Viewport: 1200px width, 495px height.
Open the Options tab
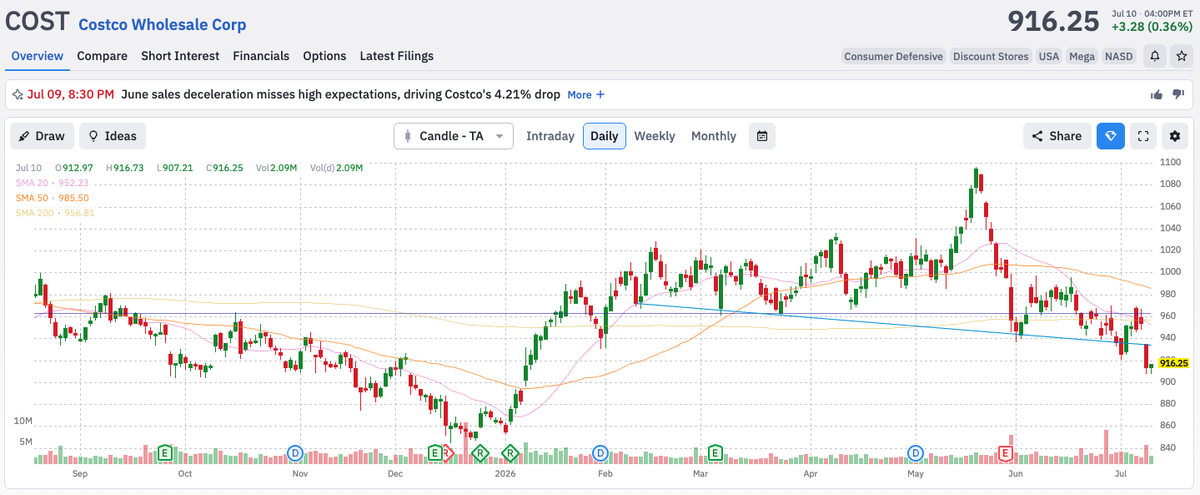click(324, 56)
